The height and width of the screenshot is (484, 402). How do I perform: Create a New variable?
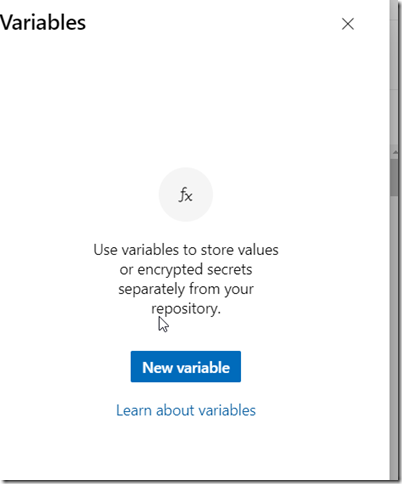186,367
